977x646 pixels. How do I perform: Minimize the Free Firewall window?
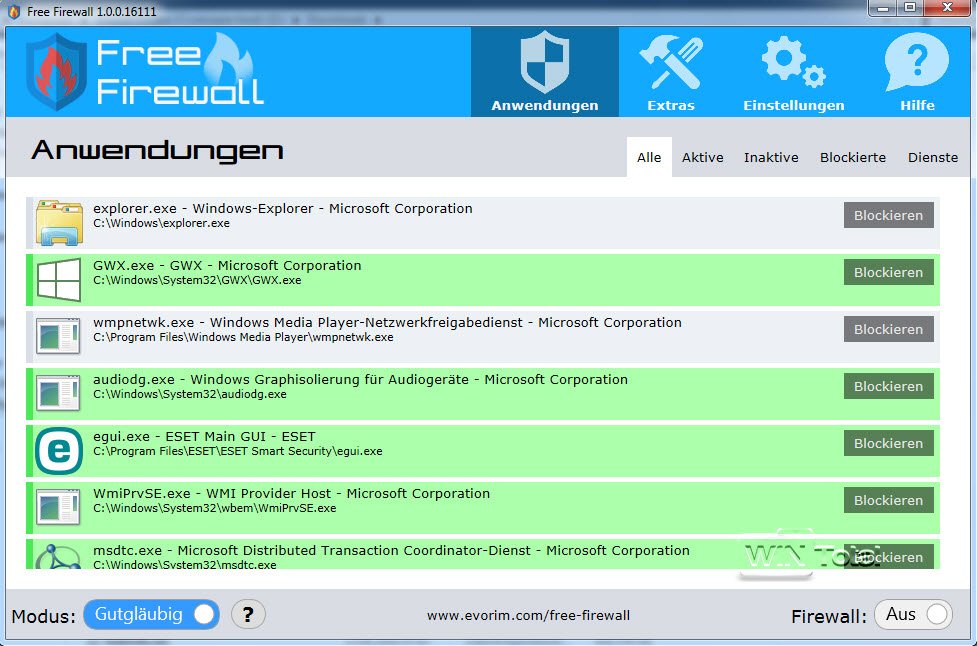coord(883,8)
